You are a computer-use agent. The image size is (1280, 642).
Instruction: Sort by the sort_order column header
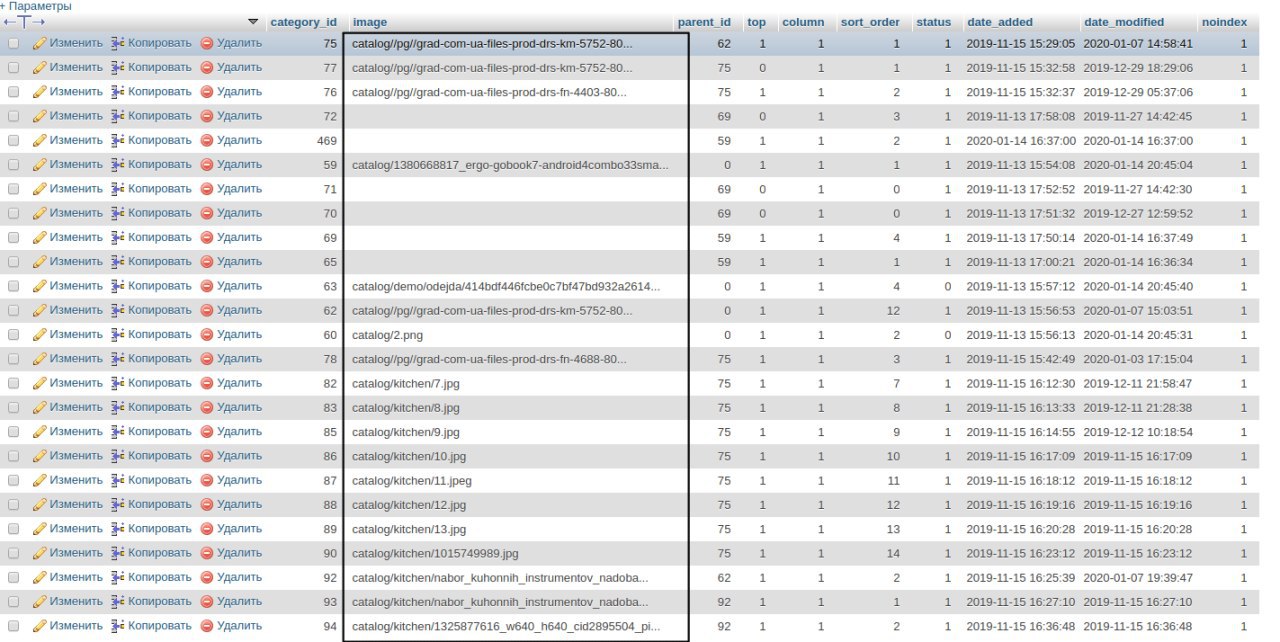coord(870,22)
